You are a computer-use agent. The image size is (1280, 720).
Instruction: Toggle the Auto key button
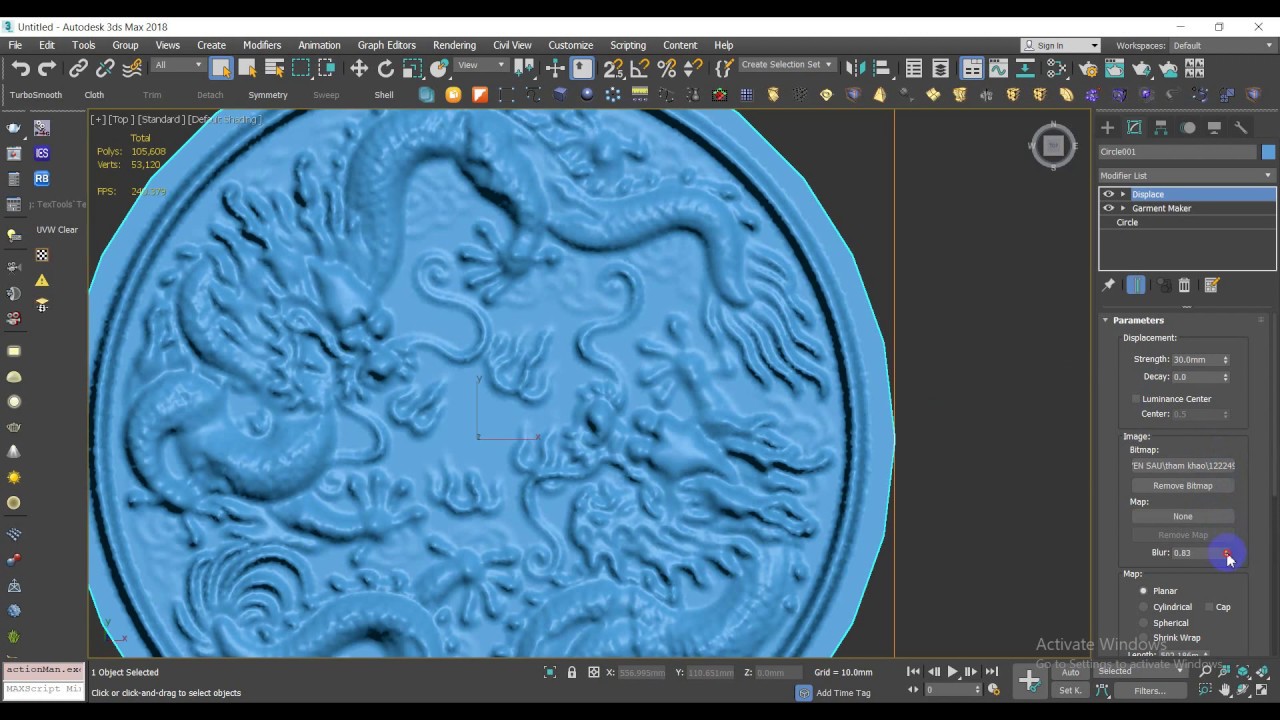tap(1071, 672)
